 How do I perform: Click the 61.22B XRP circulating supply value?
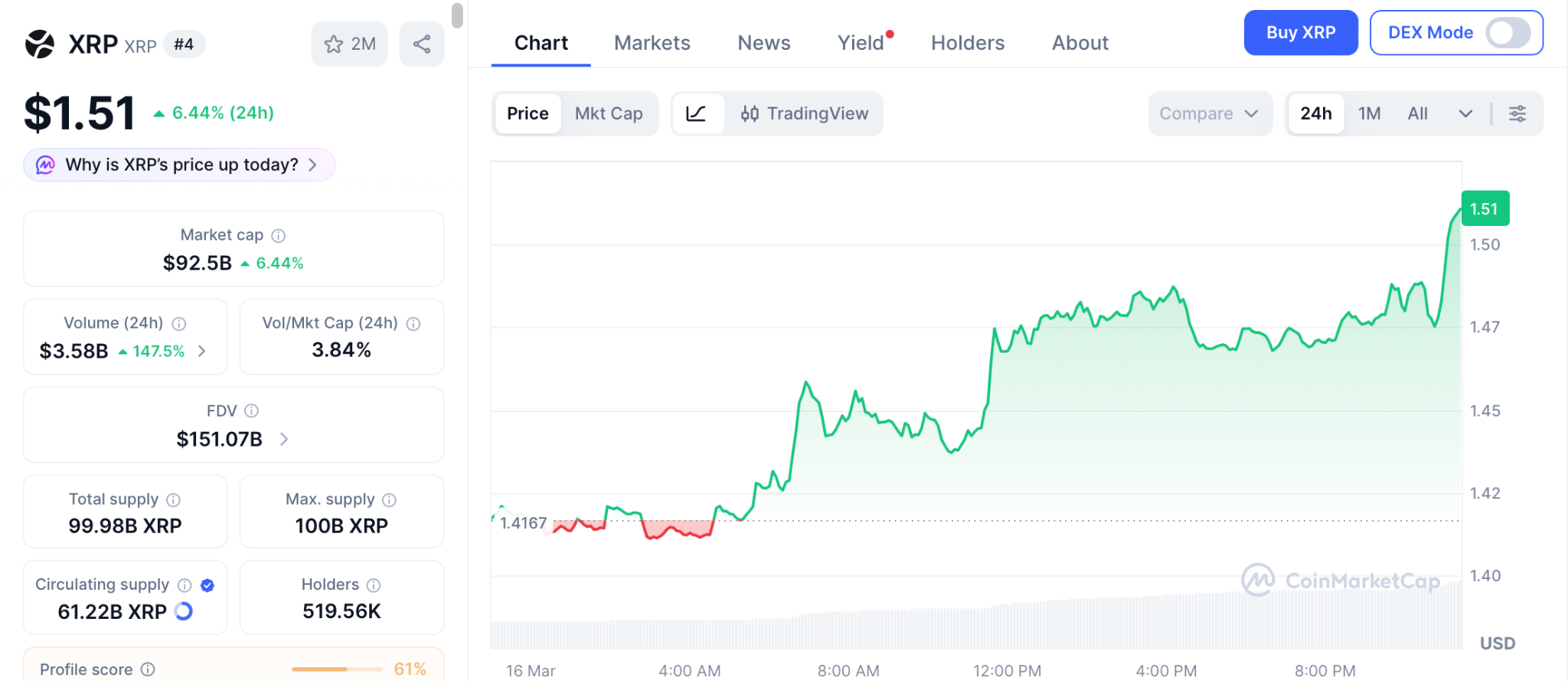click(112, 612)
